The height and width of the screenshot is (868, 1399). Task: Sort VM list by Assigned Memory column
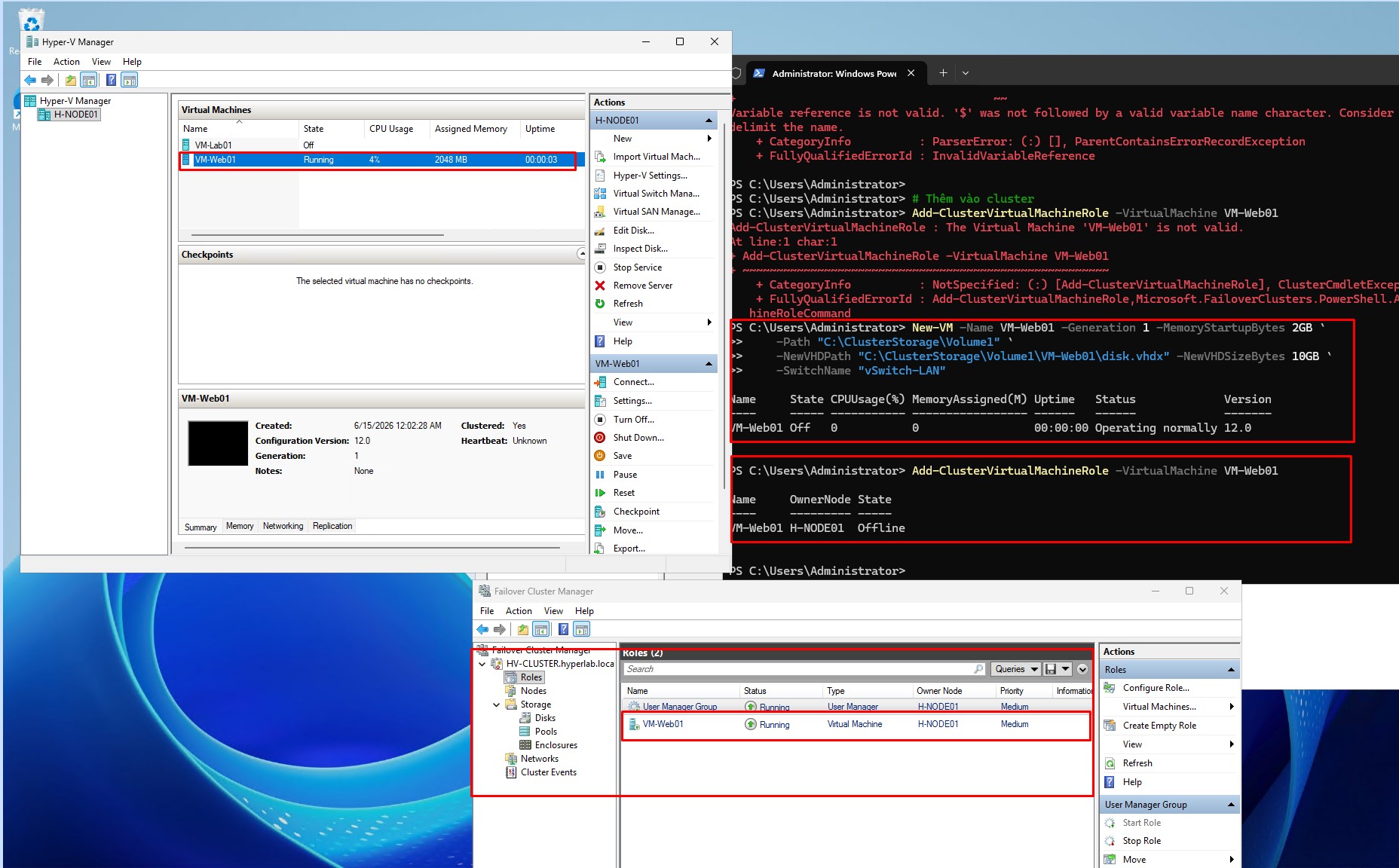[475, 129]
